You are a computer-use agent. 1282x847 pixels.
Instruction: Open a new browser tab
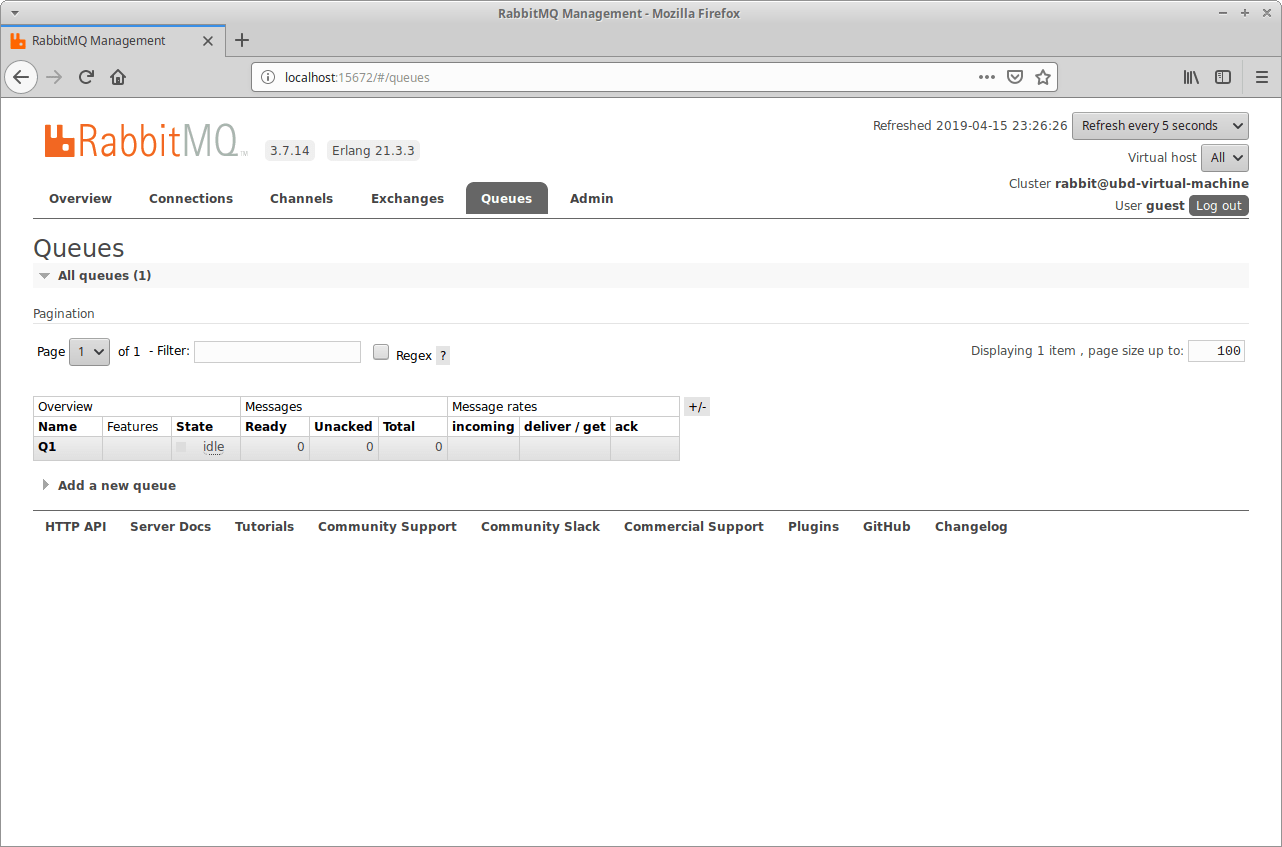click(241, 40)
